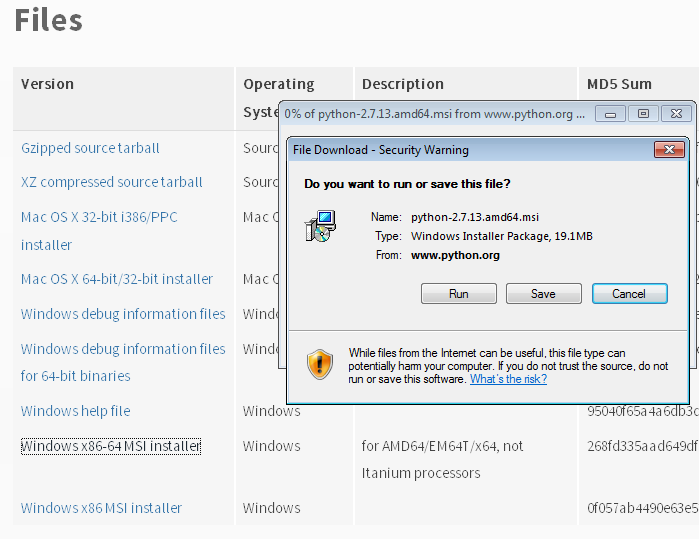
Task: Click File Download - Security Warning title text
Action: [381, 150]
